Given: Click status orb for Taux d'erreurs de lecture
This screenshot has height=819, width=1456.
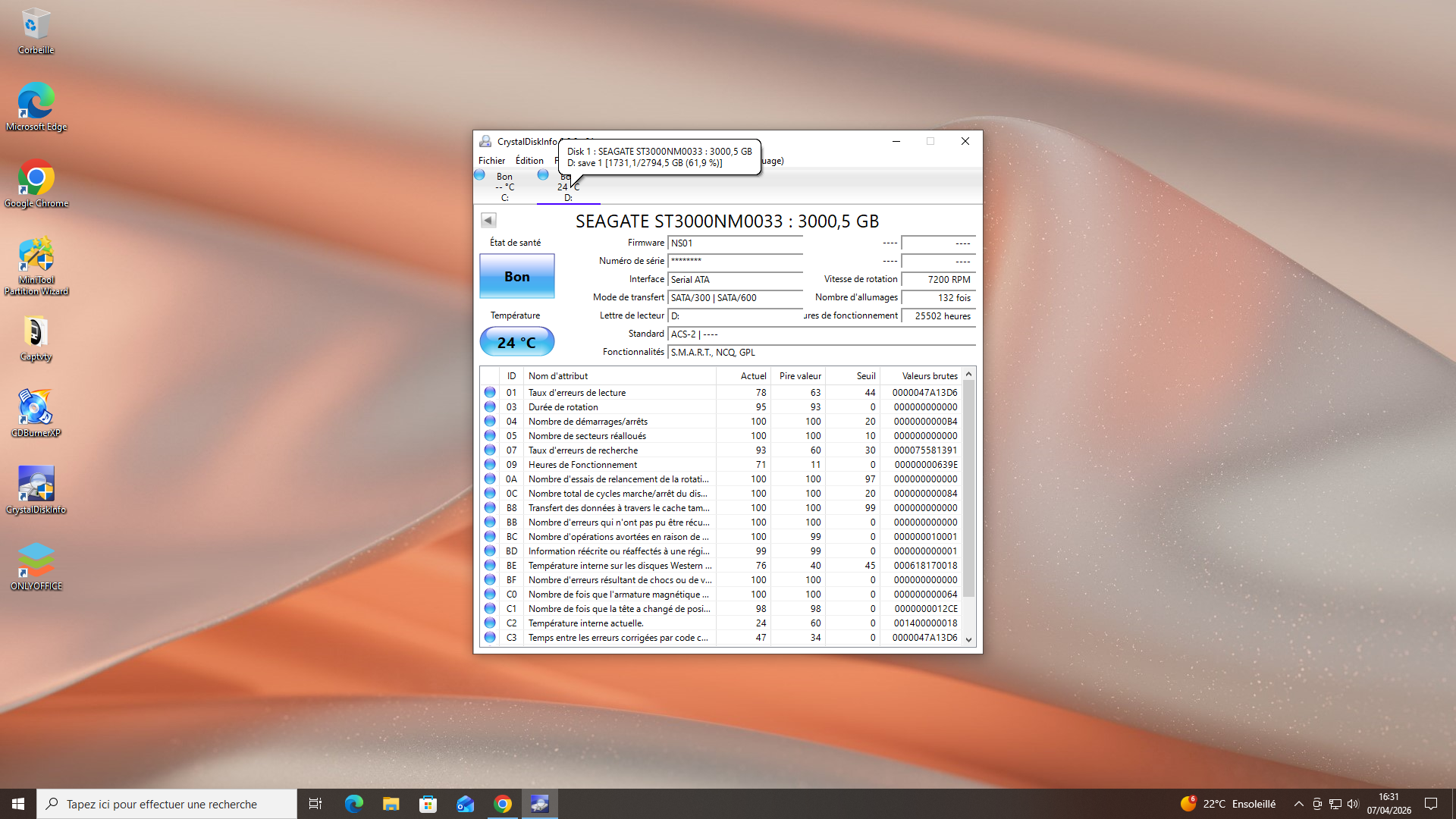Looking at the screenshot, I should coord(490,393).
